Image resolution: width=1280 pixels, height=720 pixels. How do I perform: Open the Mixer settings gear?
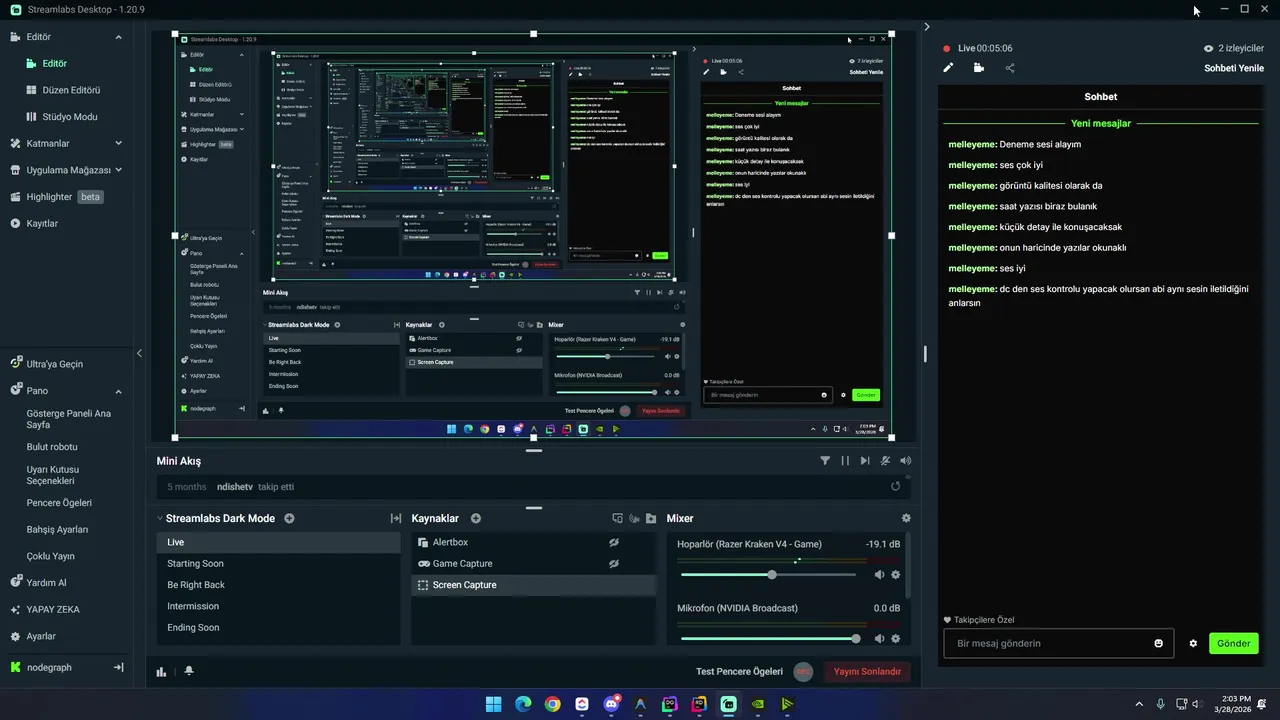tap(906, 518)
